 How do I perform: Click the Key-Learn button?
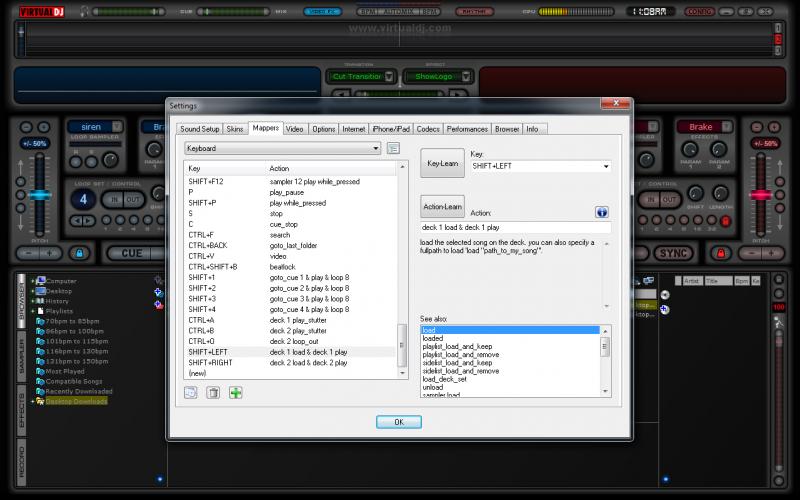click(x=441, y=162)
